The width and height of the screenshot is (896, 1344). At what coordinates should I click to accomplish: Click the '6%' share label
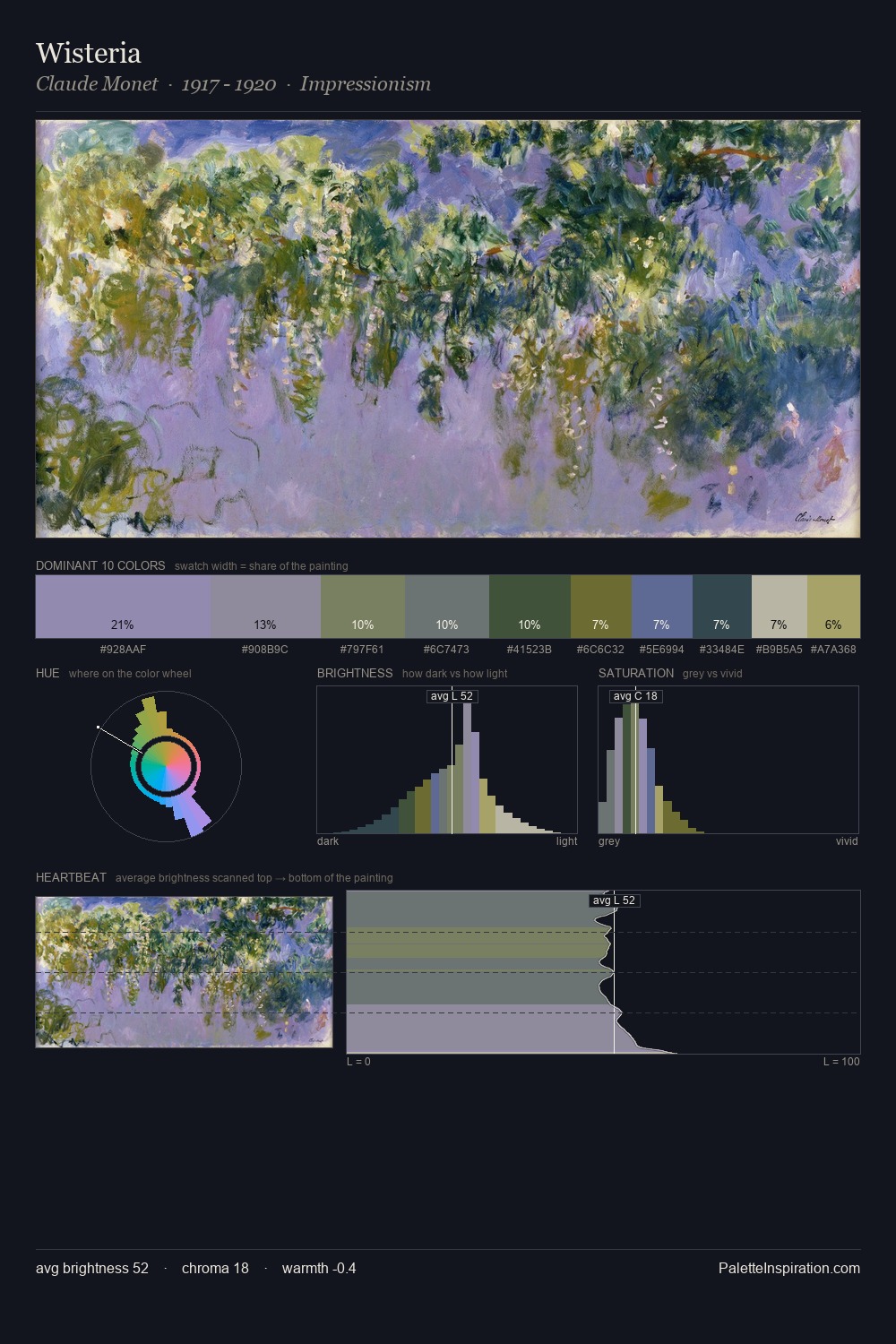833,625
